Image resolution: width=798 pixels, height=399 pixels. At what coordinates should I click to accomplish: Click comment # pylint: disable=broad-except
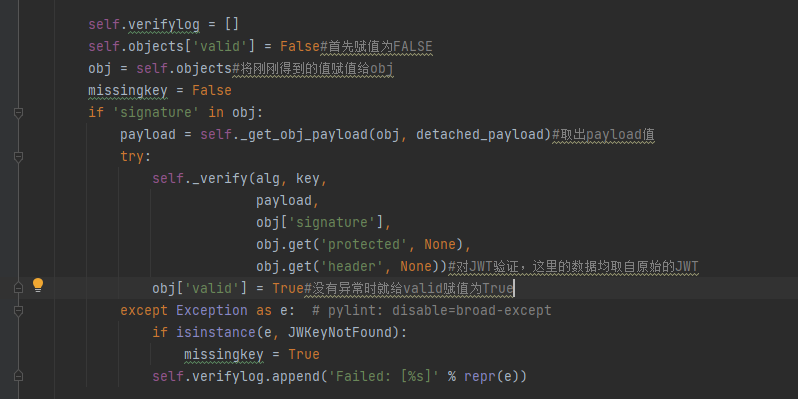(x=432, y=310)
